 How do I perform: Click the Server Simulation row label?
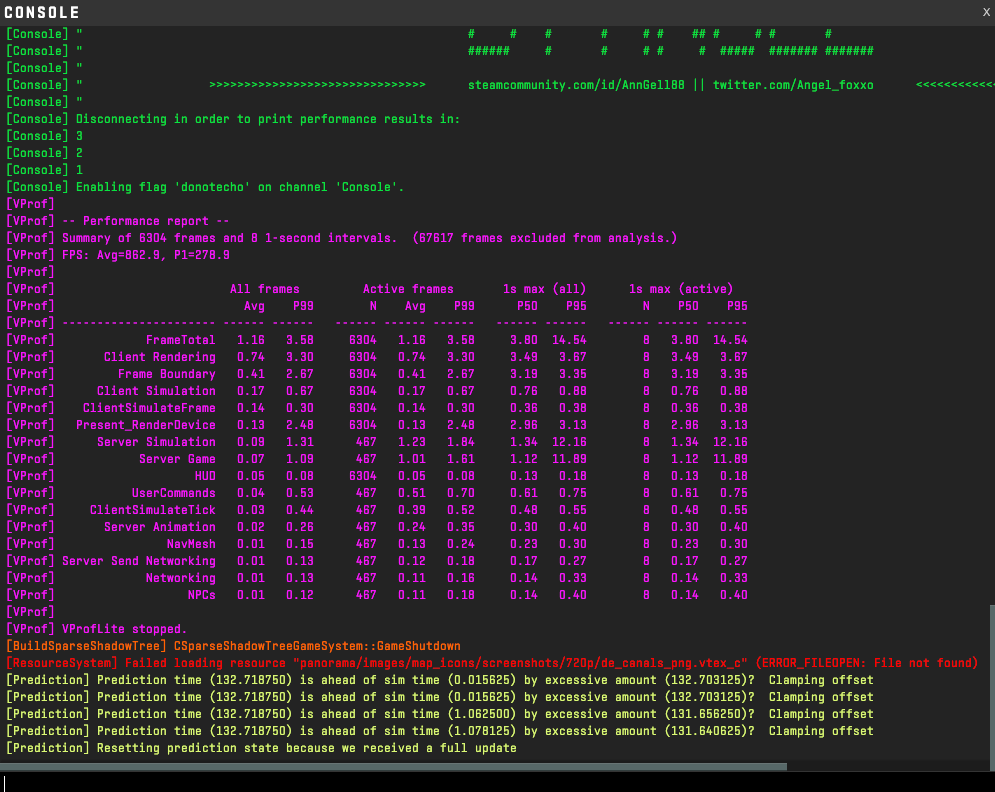tap(156, 442)
